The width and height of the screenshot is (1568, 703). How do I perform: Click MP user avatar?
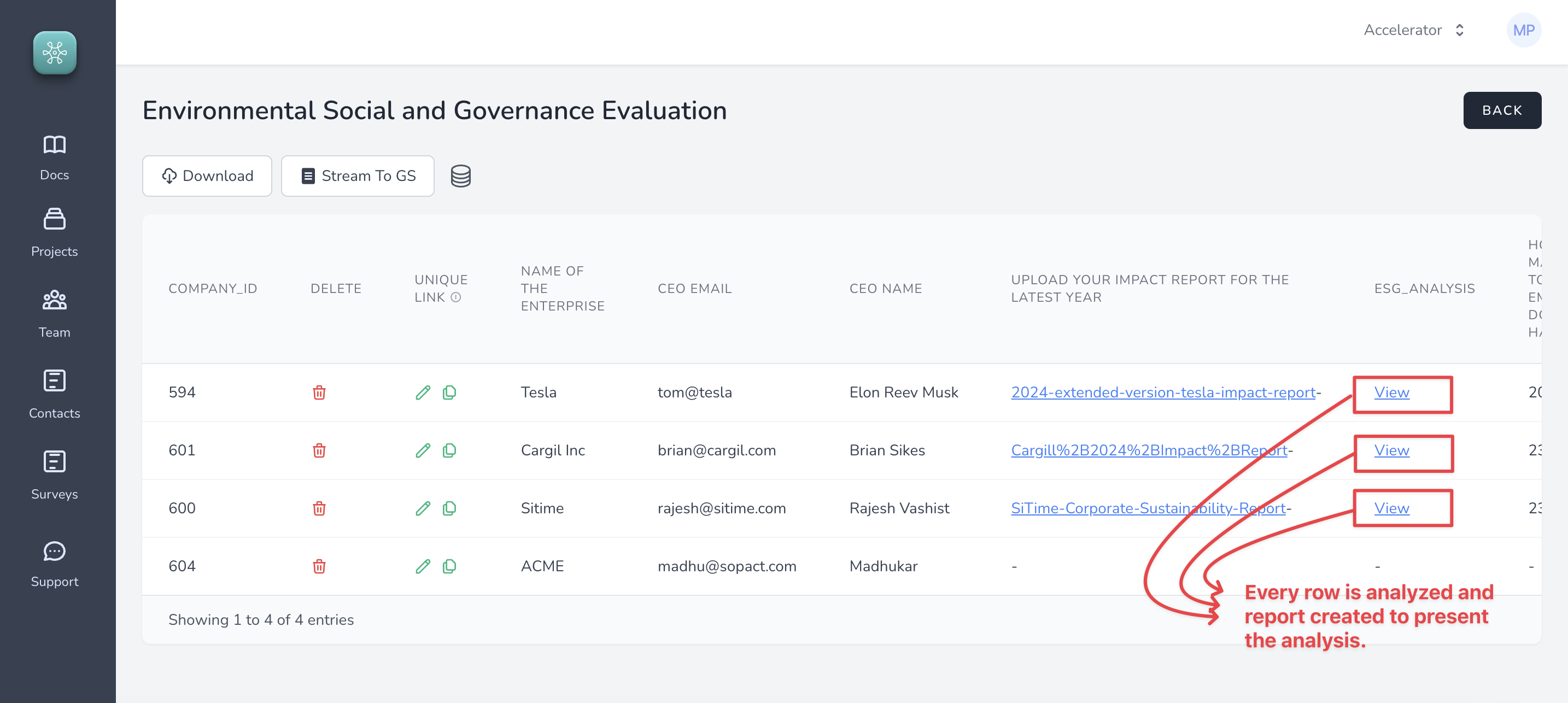click(x=1523, y=30)
